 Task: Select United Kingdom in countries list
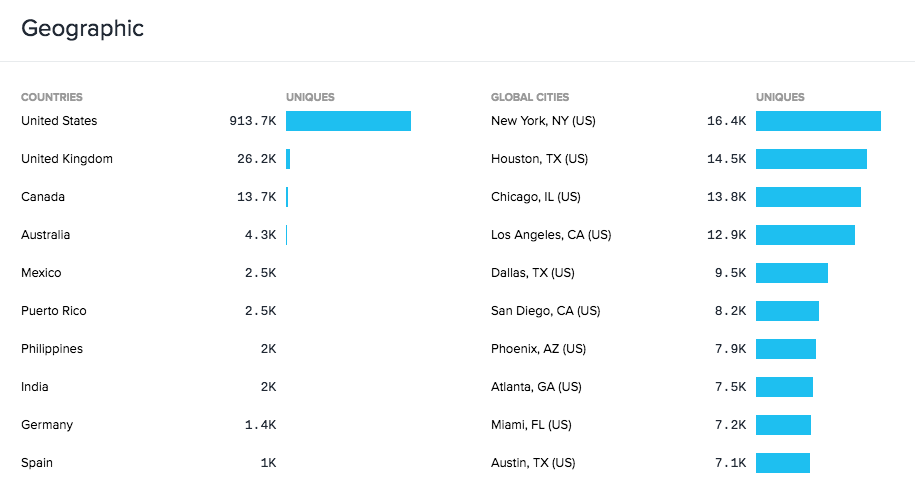pyautogui.click(x=67, y=159)
